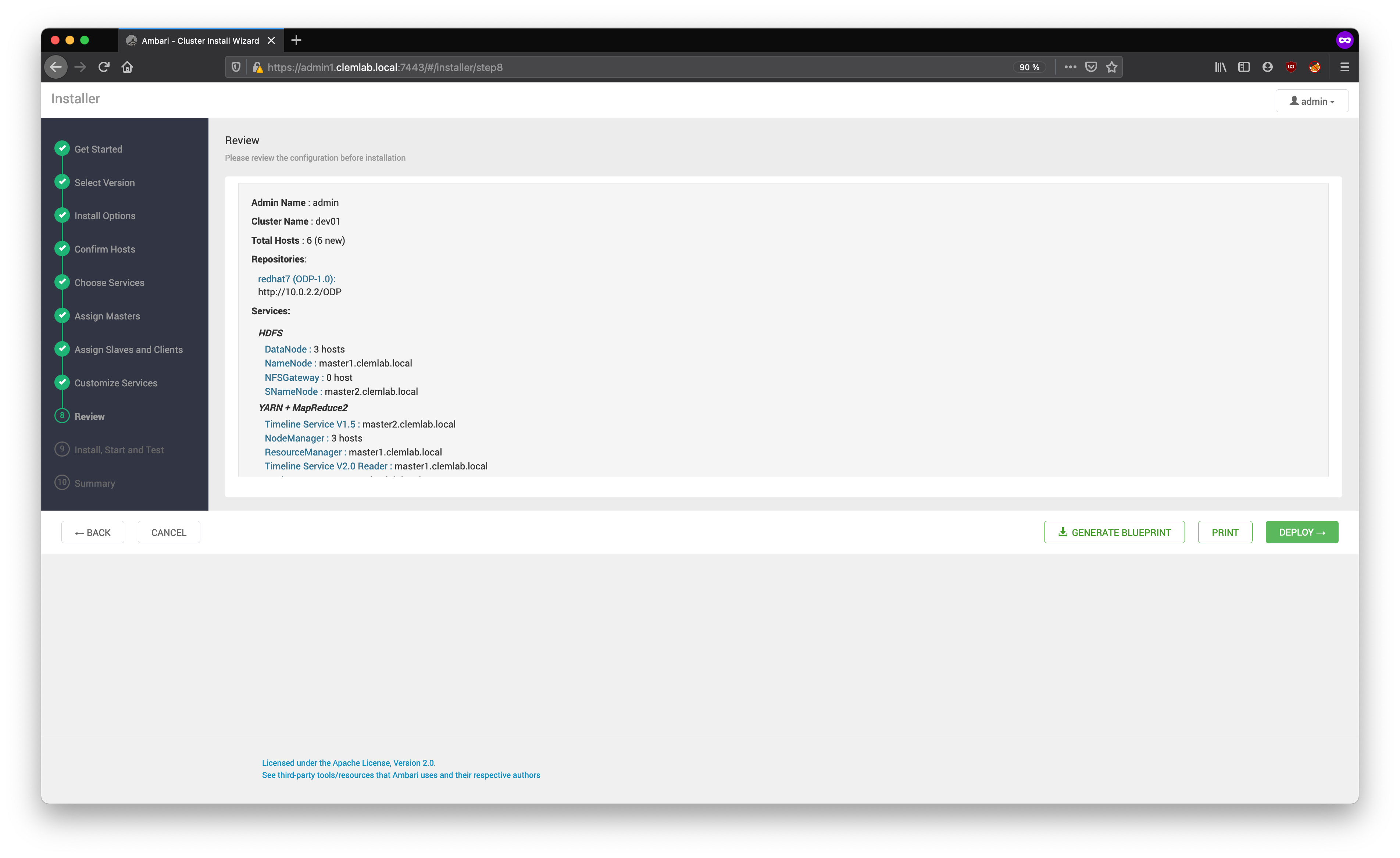Go to Customize Services wizard step
Viewport: 1400px width, 858px height.
tap(115, 383)
